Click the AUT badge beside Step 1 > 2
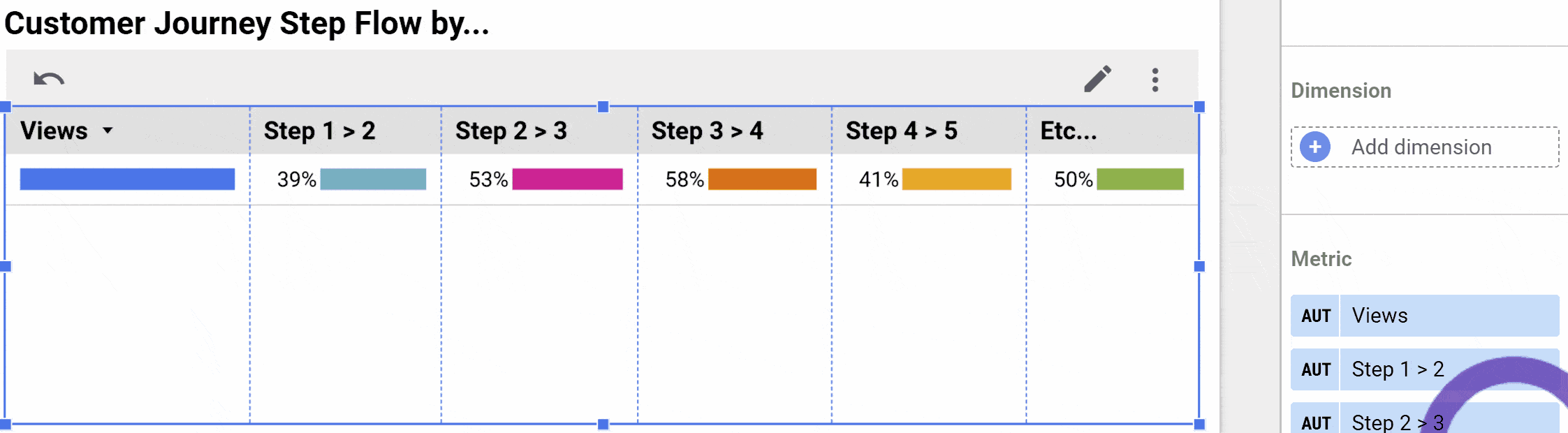The height and width of the screenshot is (433, 1568). [1315, 369]
